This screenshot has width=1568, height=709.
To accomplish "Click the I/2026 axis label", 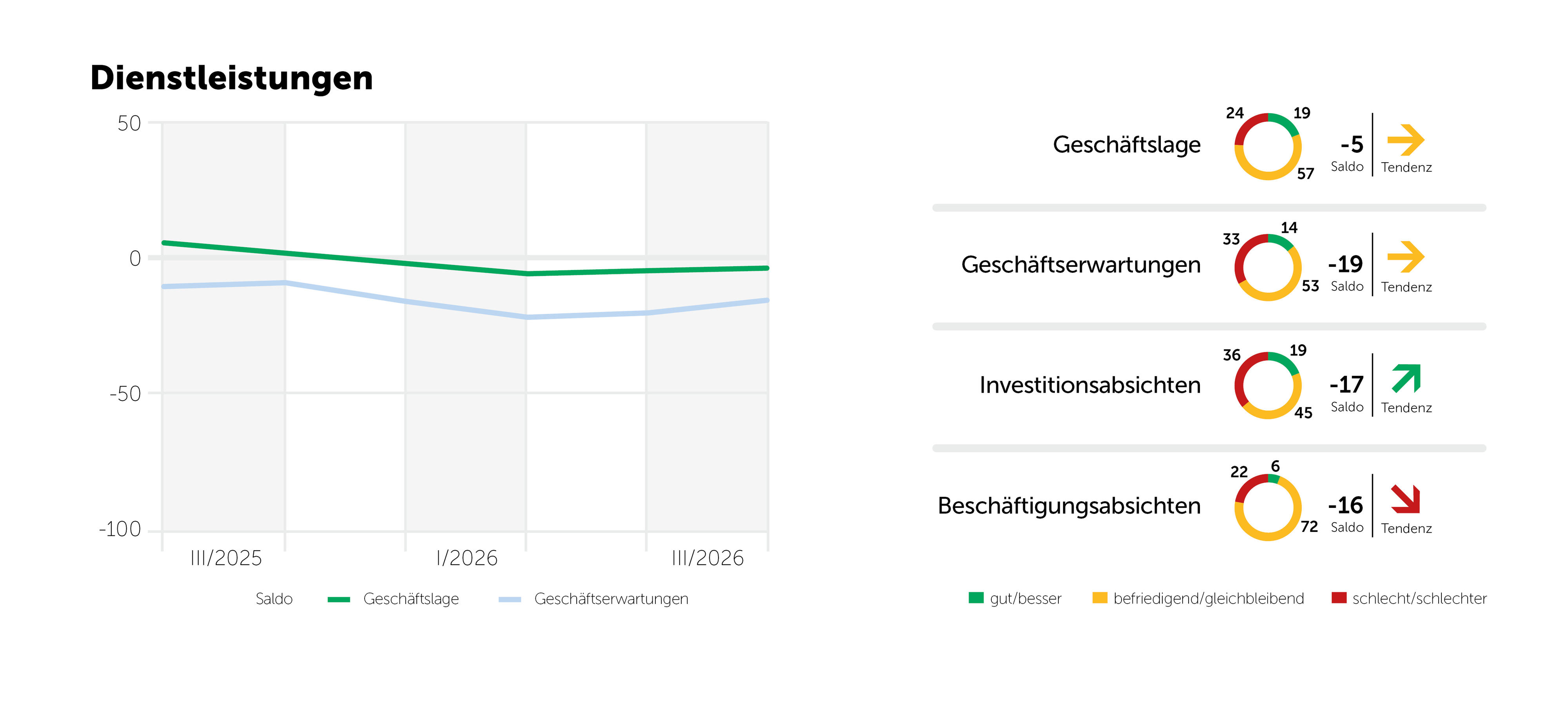I will click(x=467, y=557).
